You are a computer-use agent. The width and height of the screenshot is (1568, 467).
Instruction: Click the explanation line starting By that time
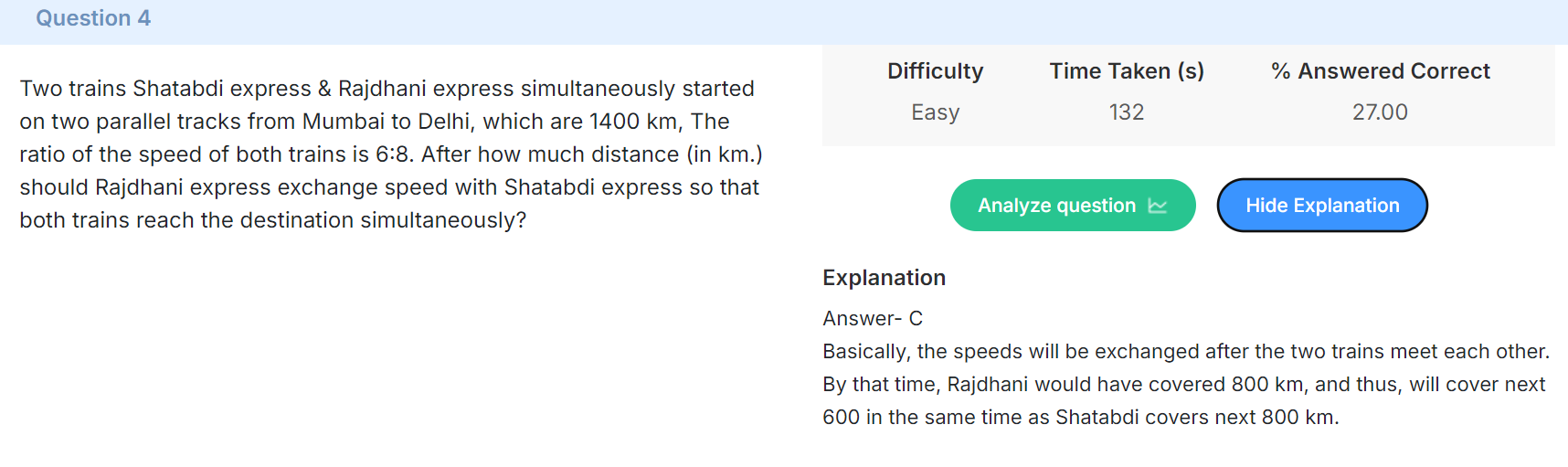(1184, 385)
